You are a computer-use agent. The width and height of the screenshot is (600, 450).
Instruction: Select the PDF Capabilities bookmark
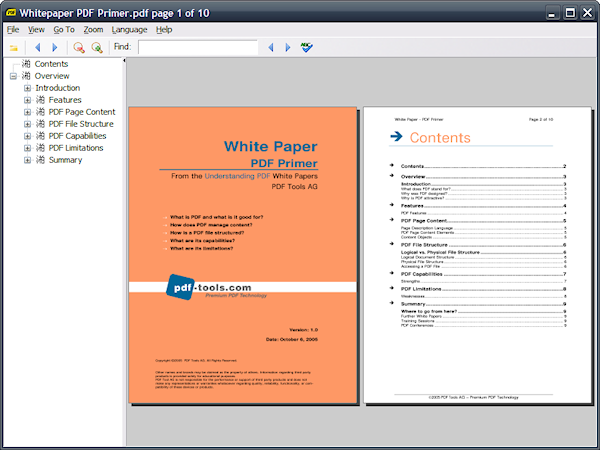pos(77,135)
